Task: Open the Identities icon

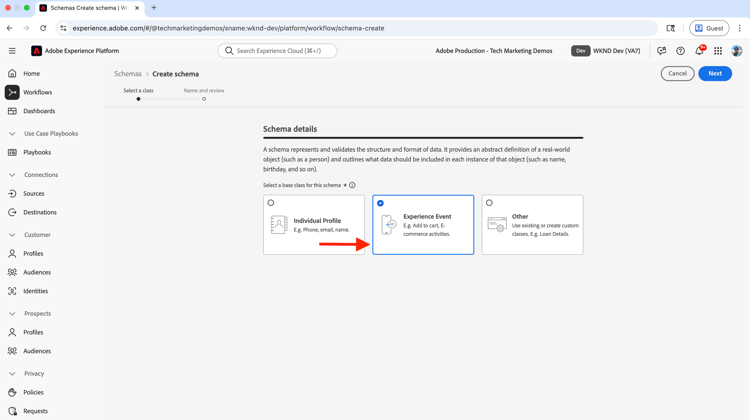Action: 12,291
